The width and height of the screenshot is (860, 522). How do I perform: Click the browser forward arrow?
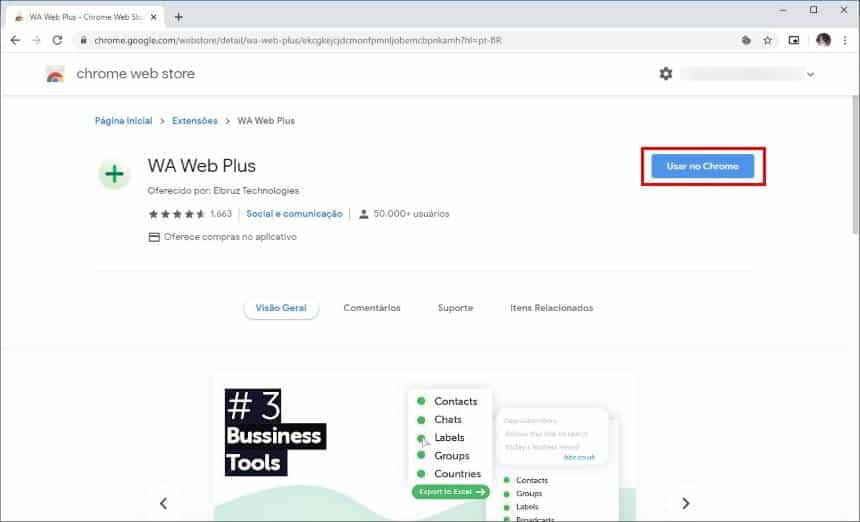[x=36, y=40]
